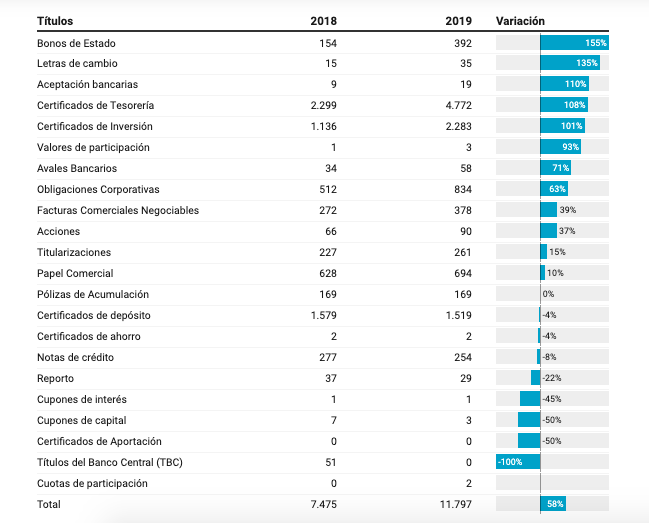649x523 pixels.
Task: Select Certificados de Tesorería row label
Action: click(x=96, y=106)
